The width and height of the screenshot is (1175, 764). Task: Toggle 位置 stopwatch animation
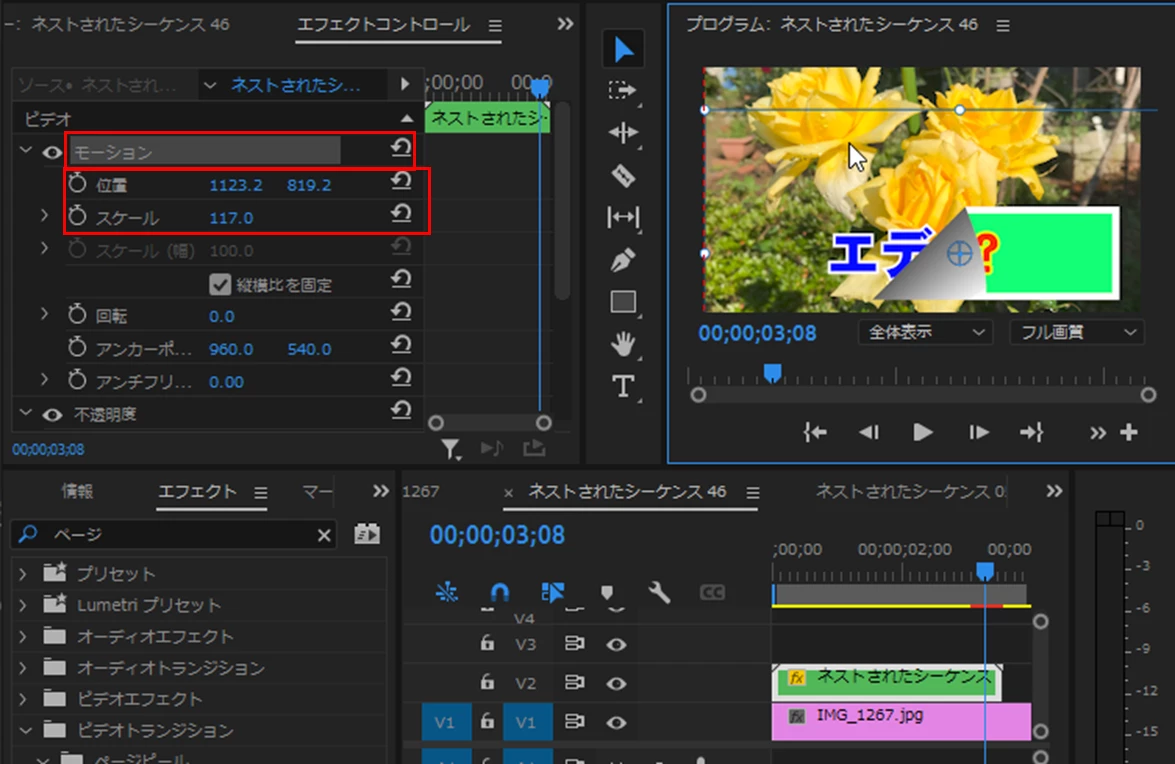click(77, 184)
